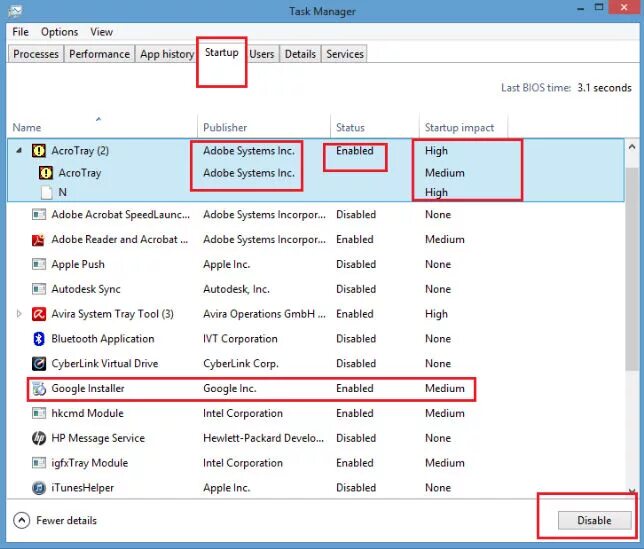644x549 pixels.
Task: Select the Google Installer row name
Action: pos(88,388)
